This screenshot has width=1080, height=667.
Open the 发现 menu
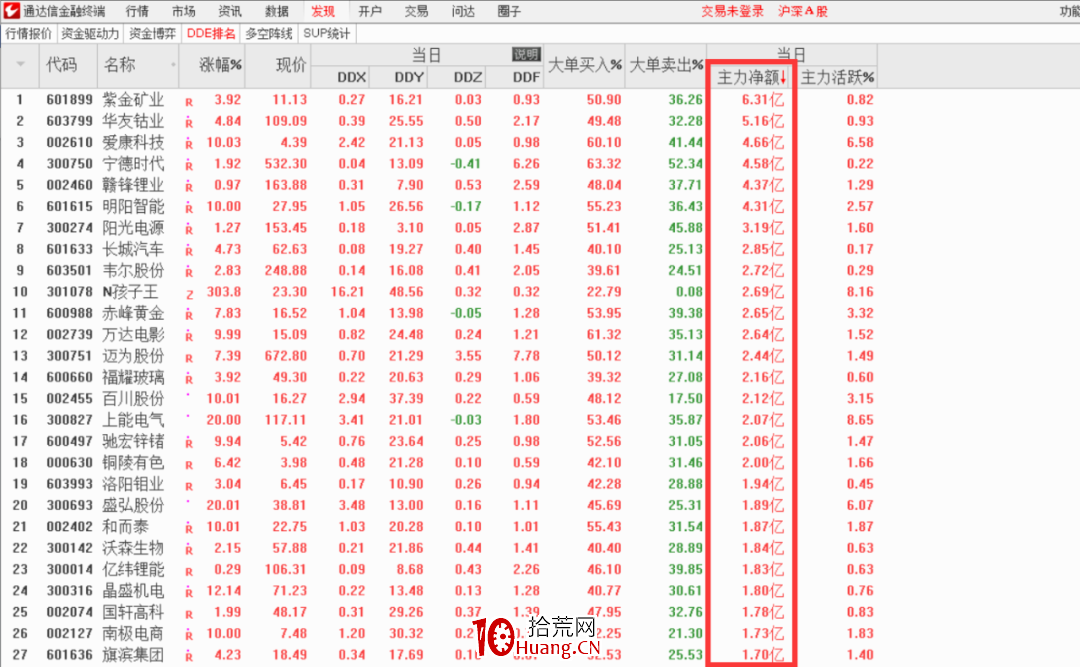[321, 11]
